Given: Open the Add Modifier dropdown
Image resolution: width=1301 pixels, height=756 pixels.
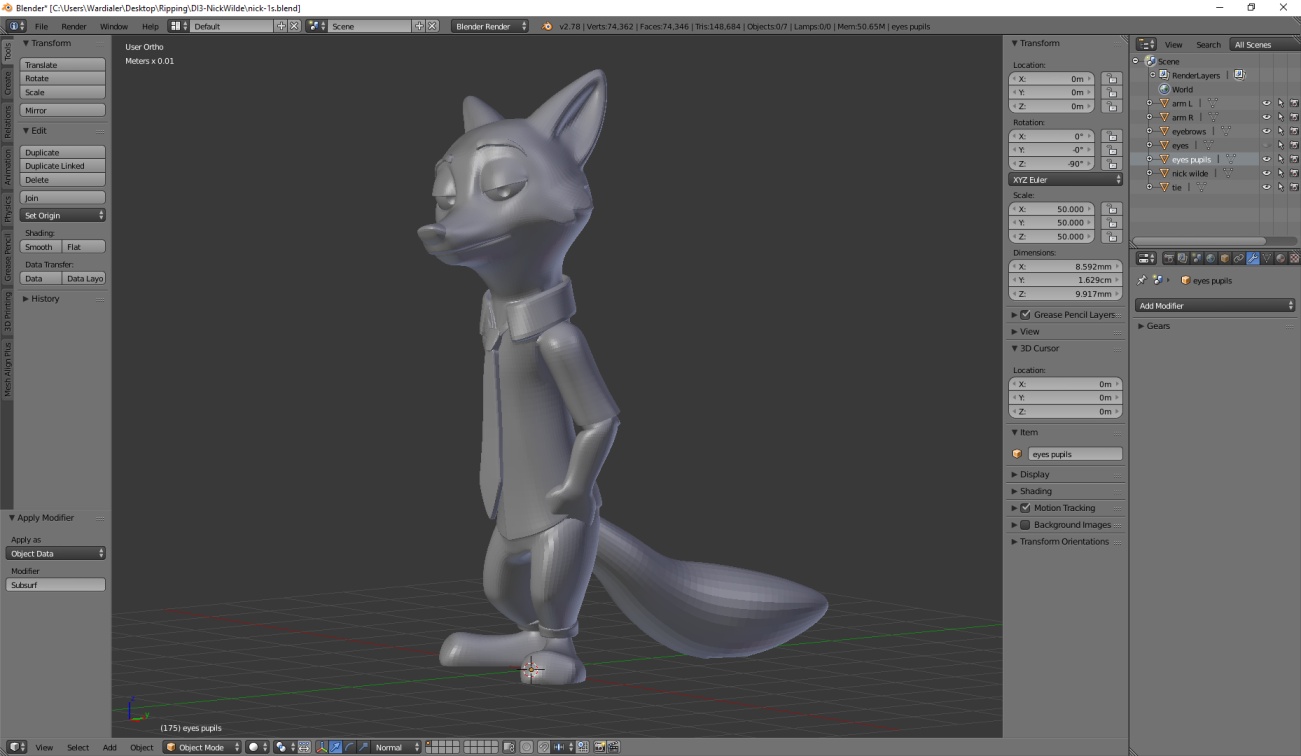Looking at the screenshot, I should 1215,305.
